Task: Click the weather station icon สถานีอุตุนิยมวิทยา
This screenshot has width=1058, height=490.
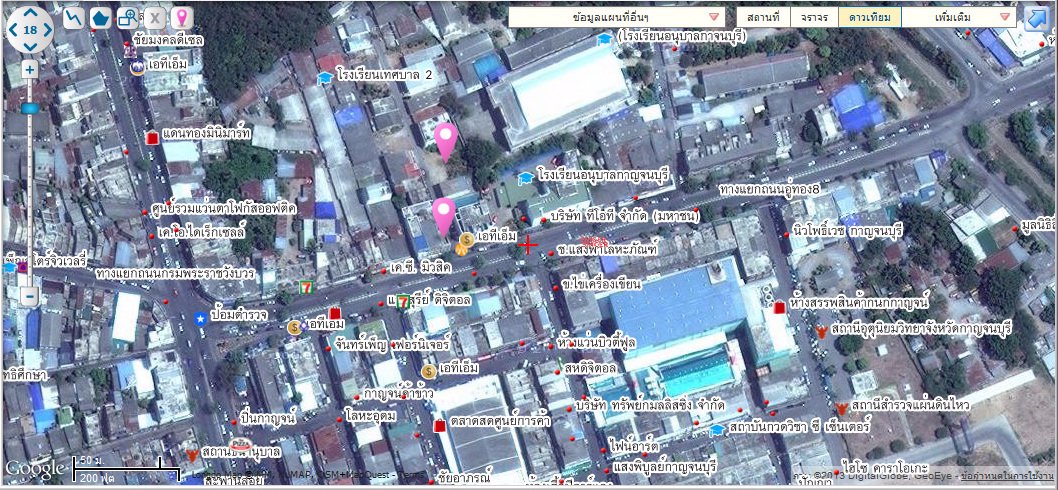Action: pyautogui.click(x=821, y=331)
